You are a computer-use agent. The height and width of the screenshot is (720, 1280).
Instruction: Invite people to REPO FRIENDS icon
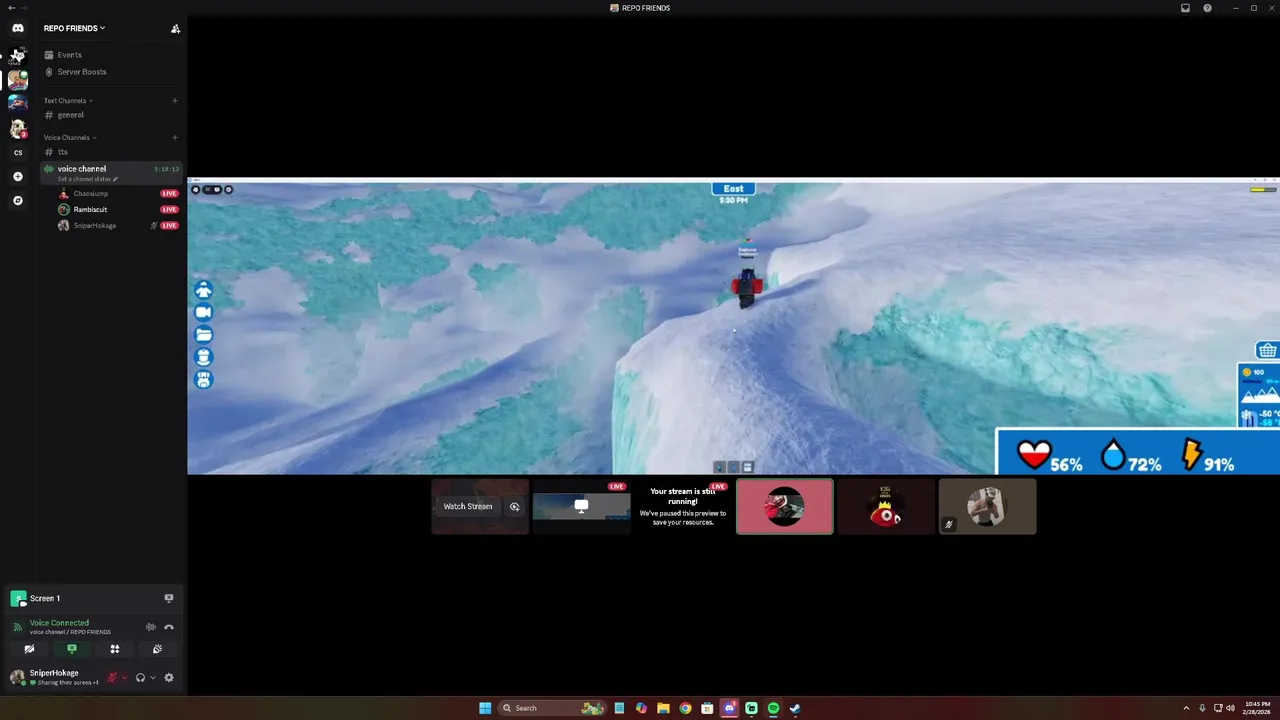(175, 29)
